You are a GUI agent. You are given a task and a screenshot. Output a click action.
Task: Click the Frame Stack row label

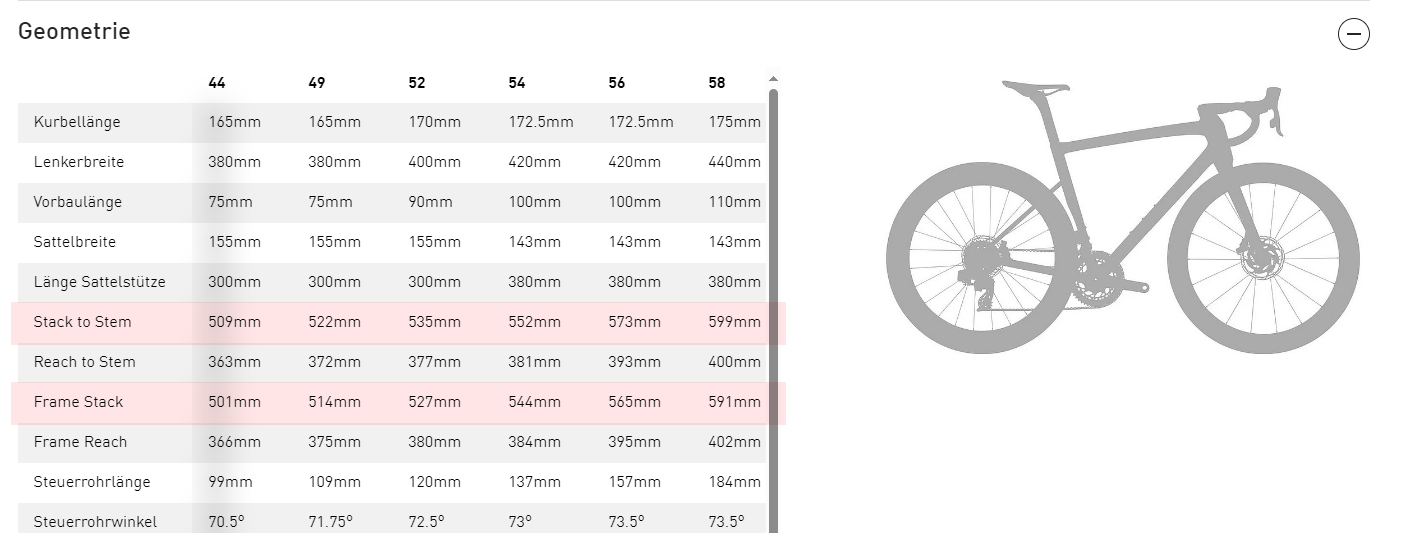click(78, 402)
